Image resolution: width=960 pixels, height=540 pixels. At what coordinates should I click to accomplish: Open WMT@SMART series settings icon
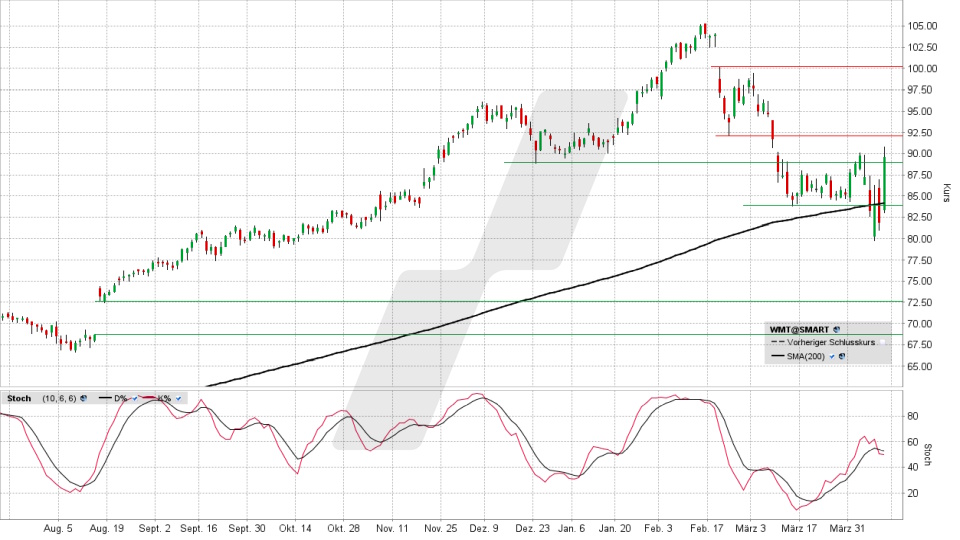(836, 329)
